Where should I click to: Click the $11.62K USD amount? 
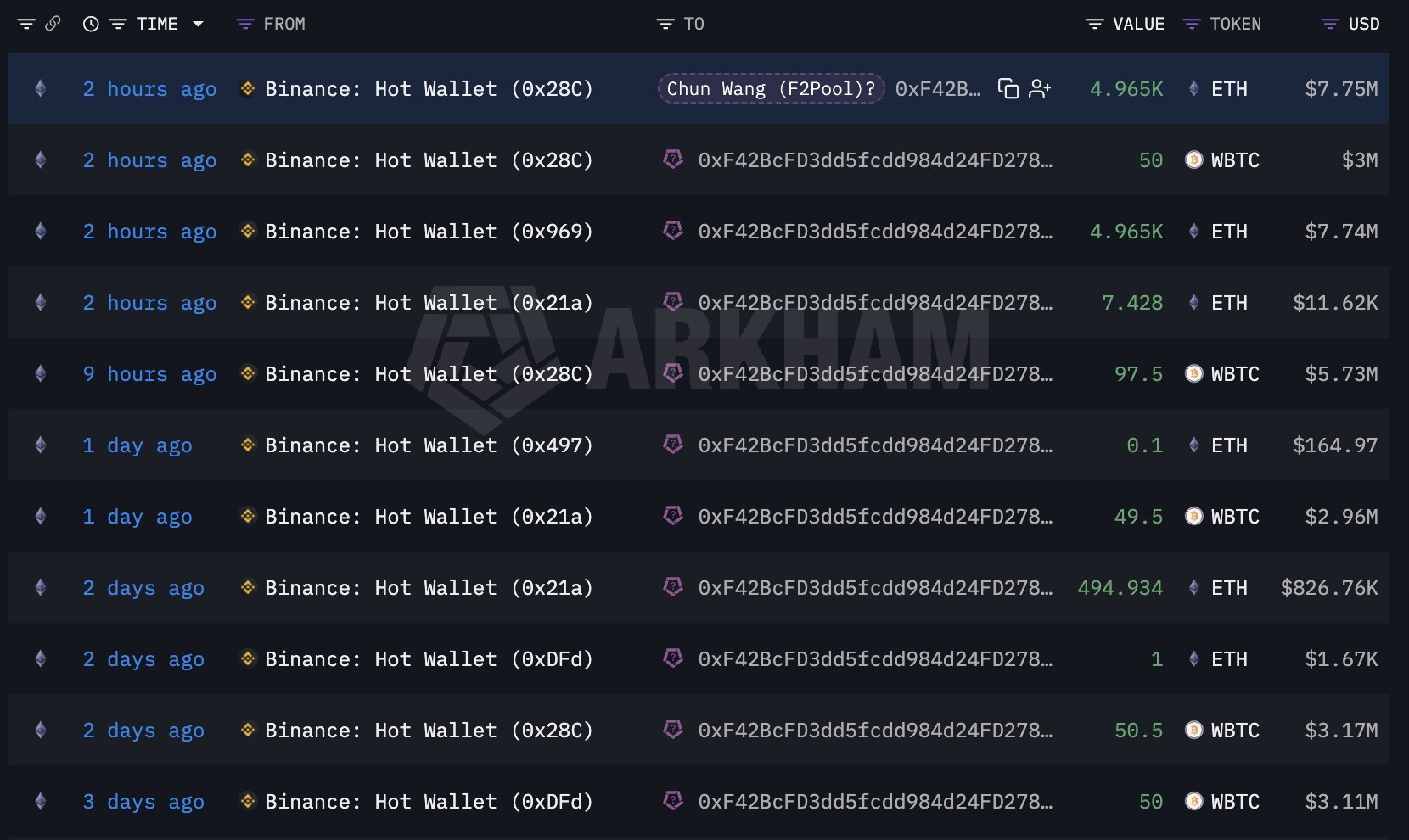(x=1335, y=303)
